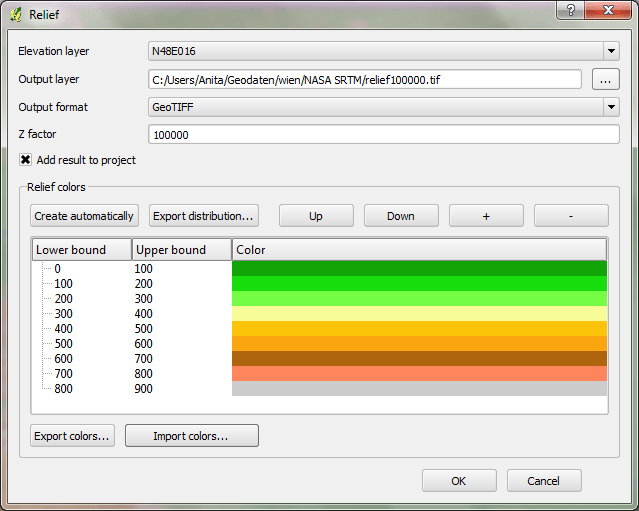The width and height of the screenshot is (639, 511).
Task: Move selected class Down
Action: [x=401, y=216]
